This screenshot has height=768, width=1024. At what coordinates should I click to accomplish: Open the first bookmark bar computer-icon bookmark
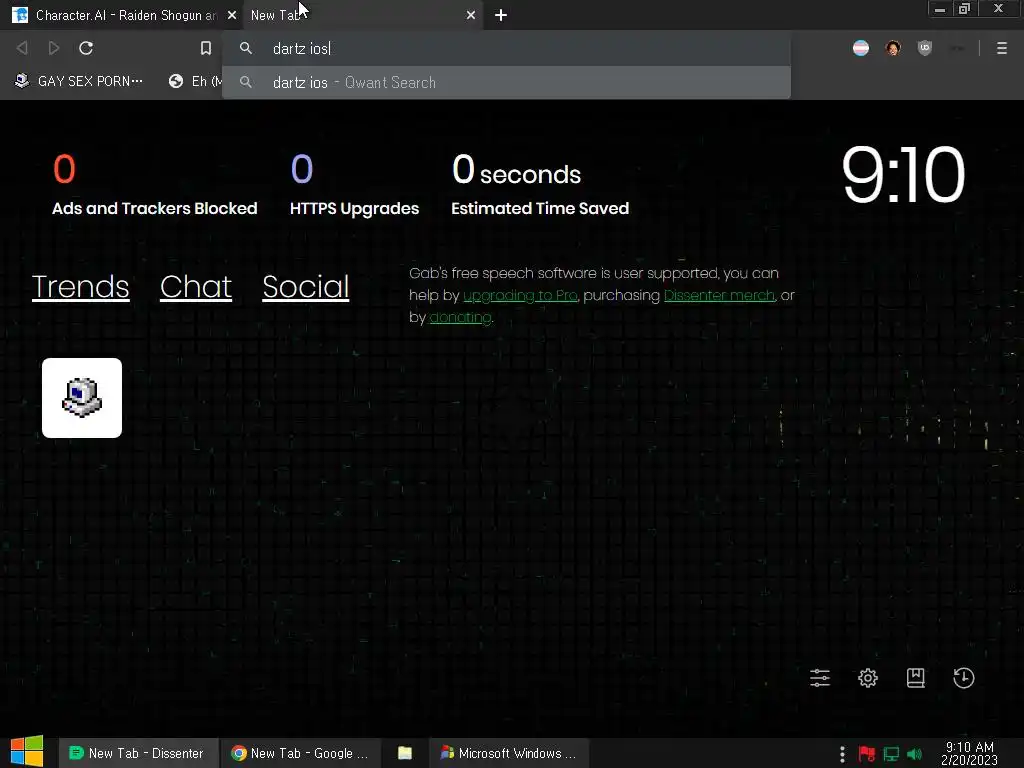[x=78, y=81]
